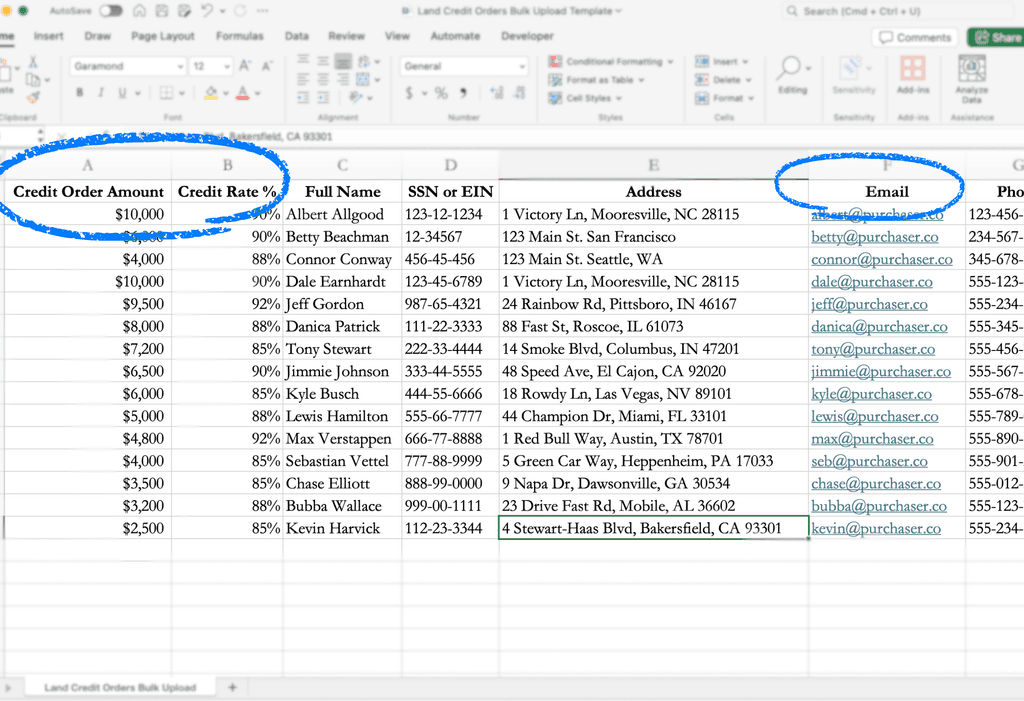
Task: Open the Conditional Formatting menu
Action: (x=611, y=61)
